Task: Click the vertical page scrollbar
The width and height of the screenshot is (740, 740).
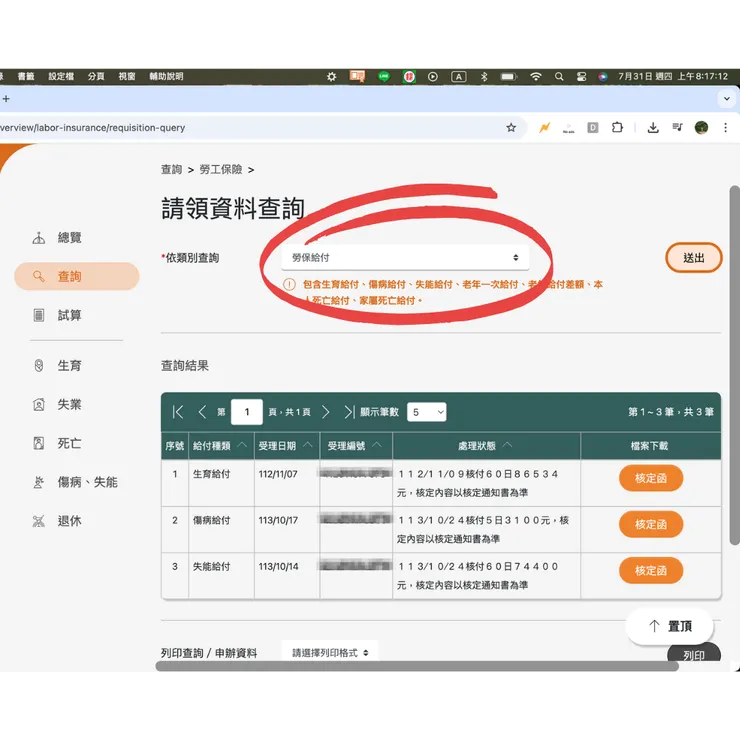Action: coord(734,365)
